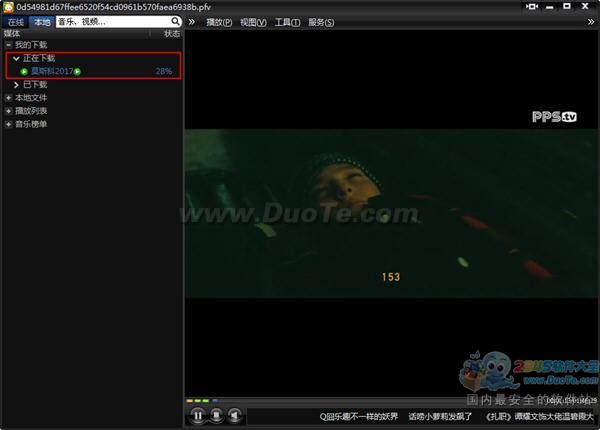The image size is (600, 430).
Task: Open the 工具(T) menu
Action: tap(287, 22)
